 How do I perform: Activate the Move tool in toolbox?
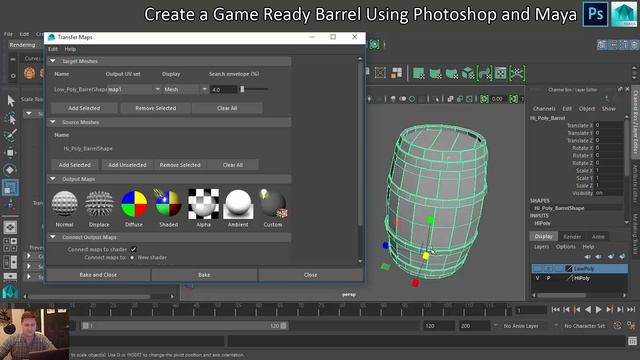tap(10, 153)
